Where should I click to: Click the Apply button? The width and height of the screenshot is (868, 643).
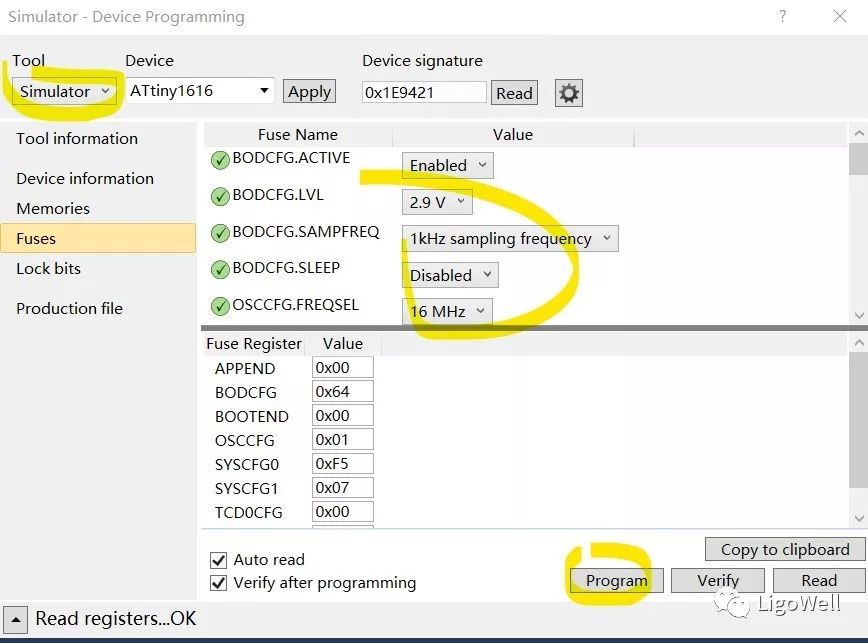(309, 92)
